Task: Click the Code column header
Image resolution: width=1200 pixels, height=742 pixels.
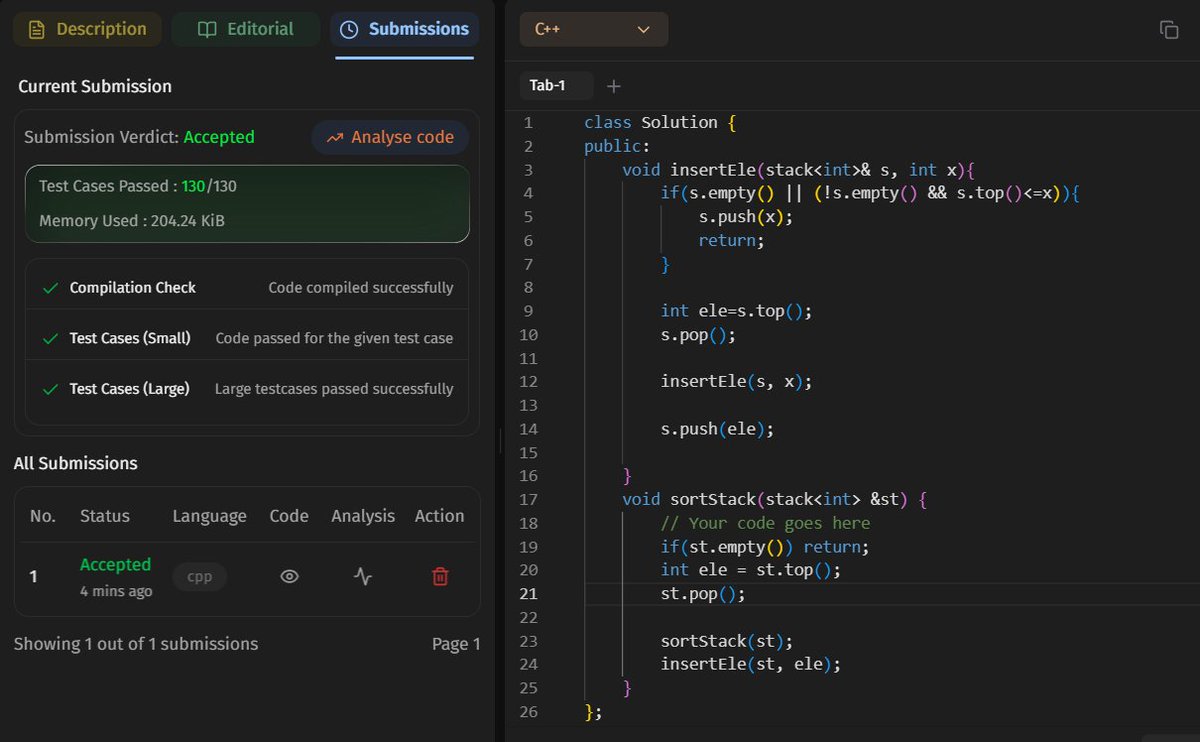Action: click(x=289, y=516)
